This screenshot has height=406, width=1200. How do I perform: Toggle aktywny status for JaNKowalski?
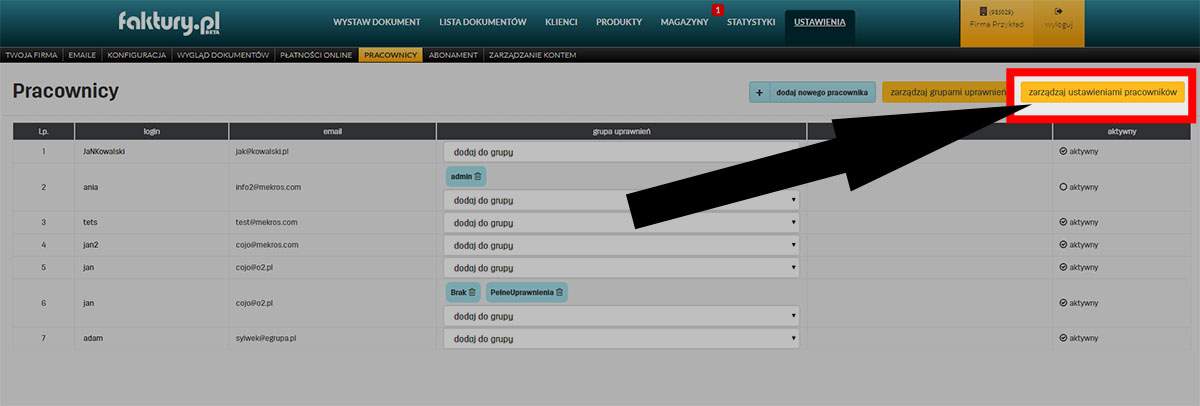[x=1064, y=152]
